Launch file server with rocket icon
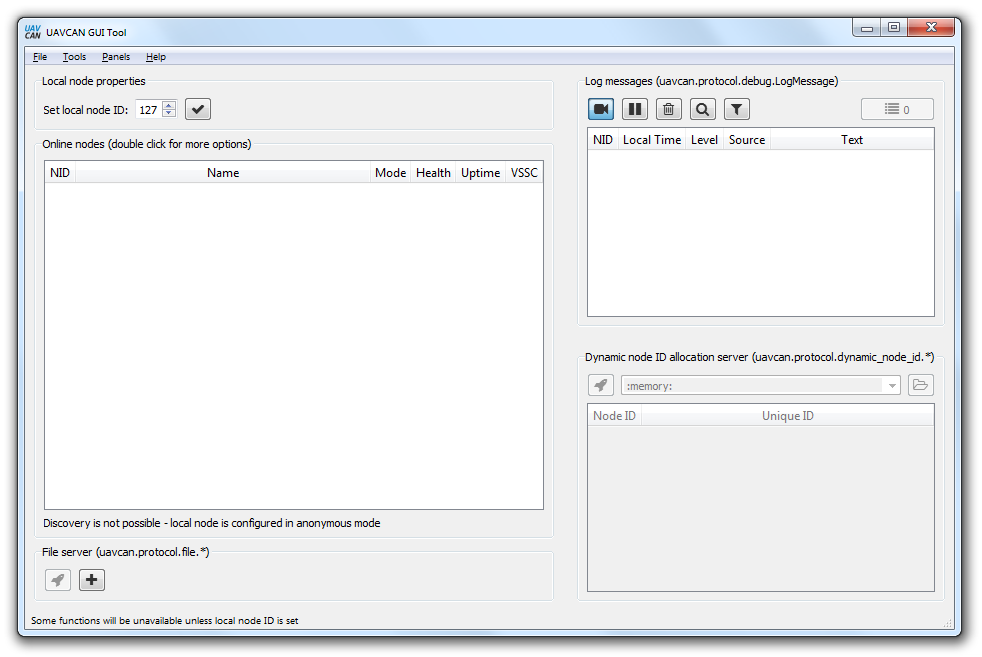 [x=58, y=580]
